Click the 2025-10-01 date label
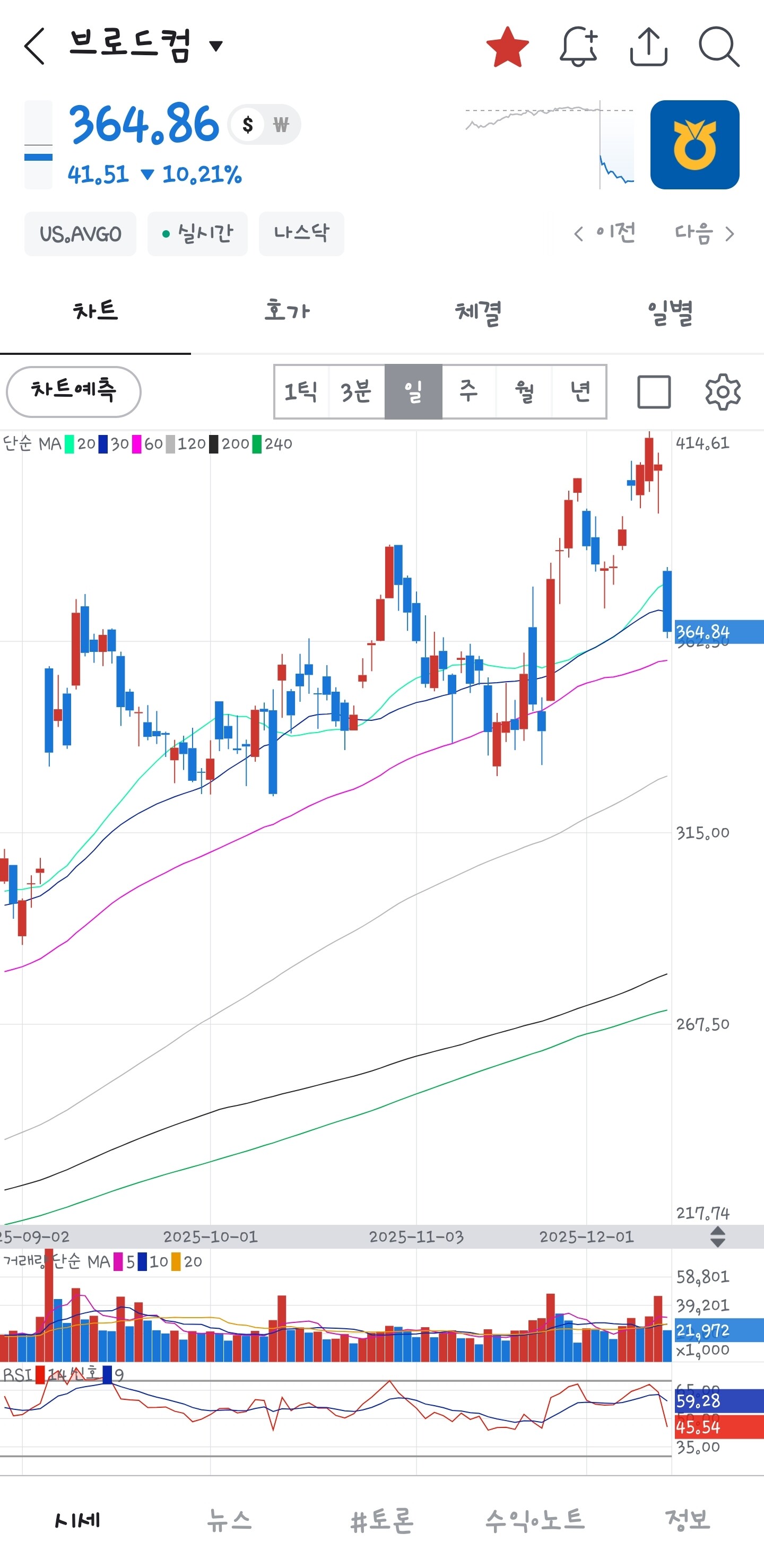This screenshot has width=764, height=1568. (211, 1237)
